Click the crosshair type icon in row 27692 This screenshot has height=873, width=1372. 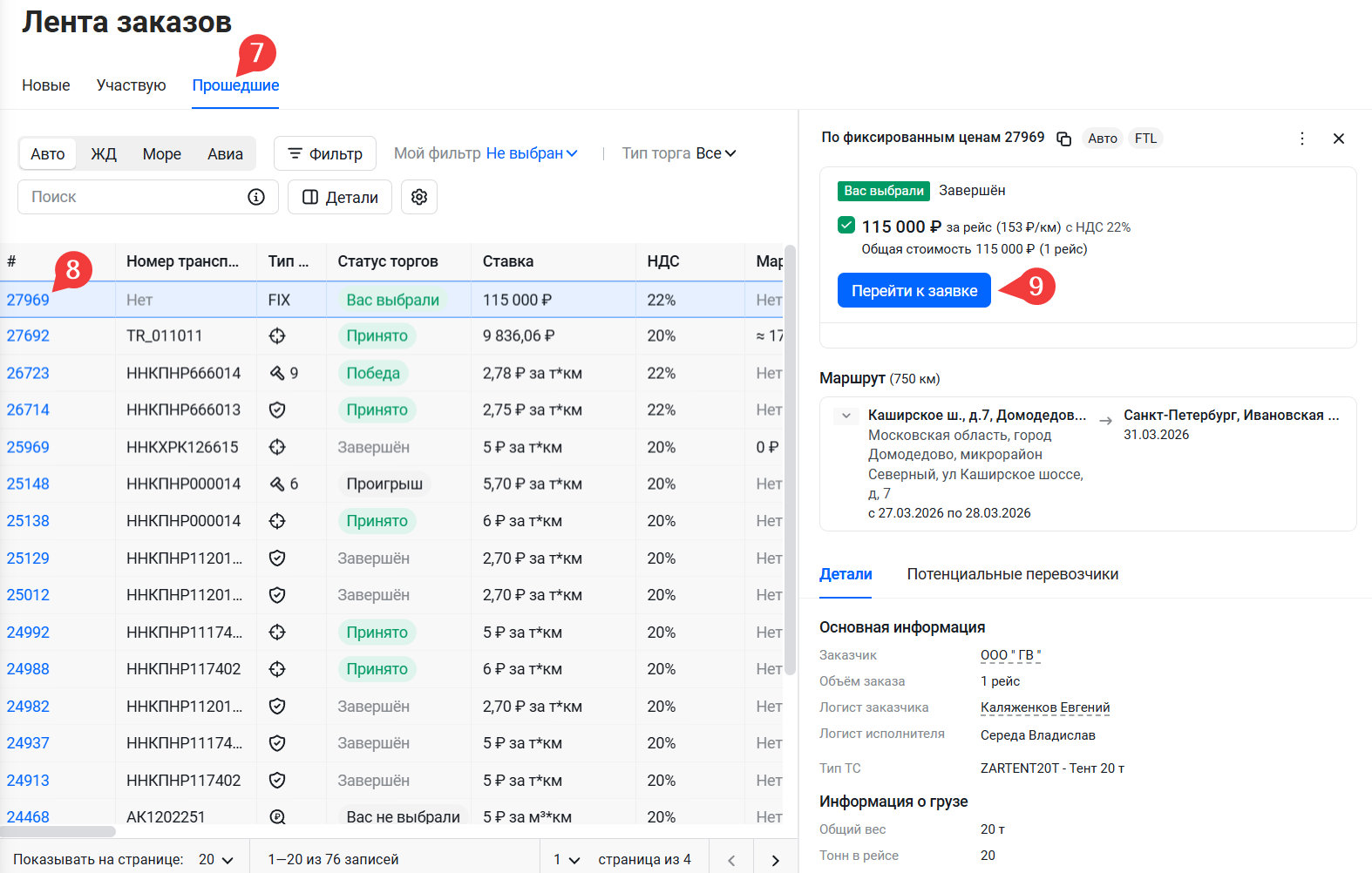(x=277, y=335)
